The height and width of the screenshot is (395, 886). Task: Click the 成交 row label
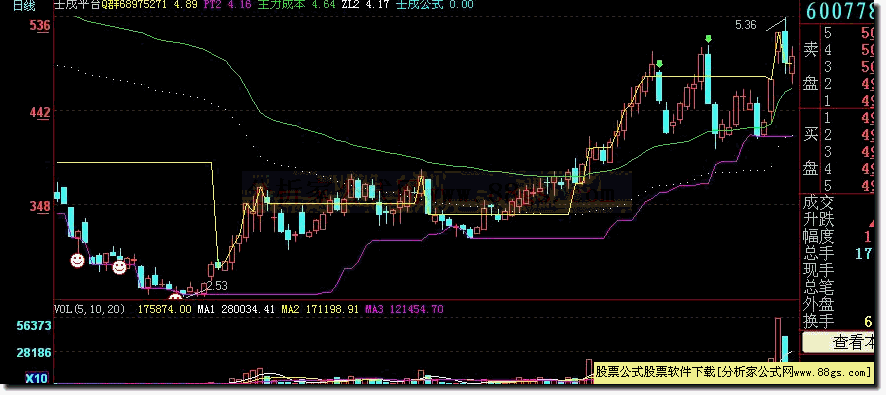click(819, 202)
